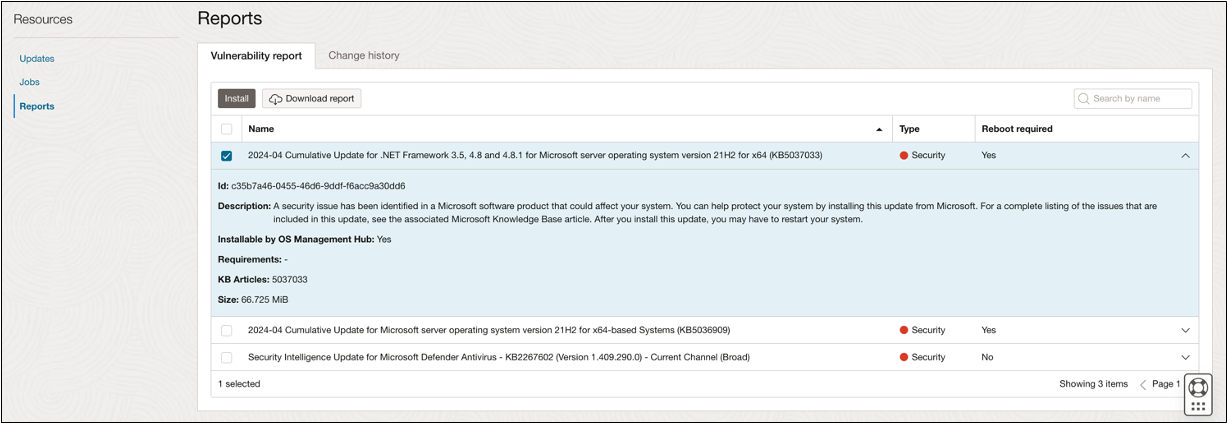Collapse the KB5037033 update details
The image size is (1228, 424).
(x=1185, y=156)
